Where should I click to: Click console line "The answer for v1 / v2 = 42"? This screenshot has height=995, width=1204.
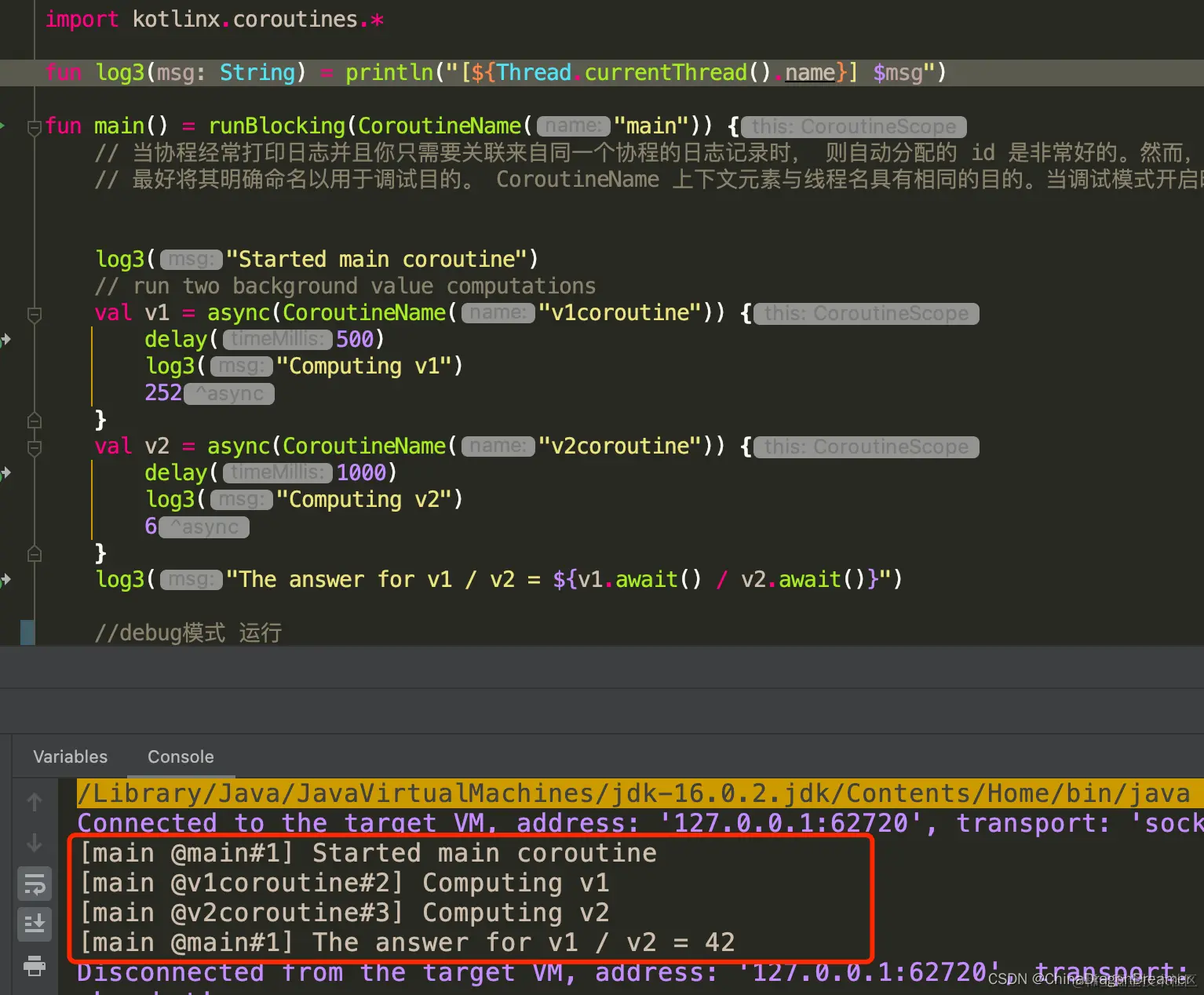[x=408, y=942]
